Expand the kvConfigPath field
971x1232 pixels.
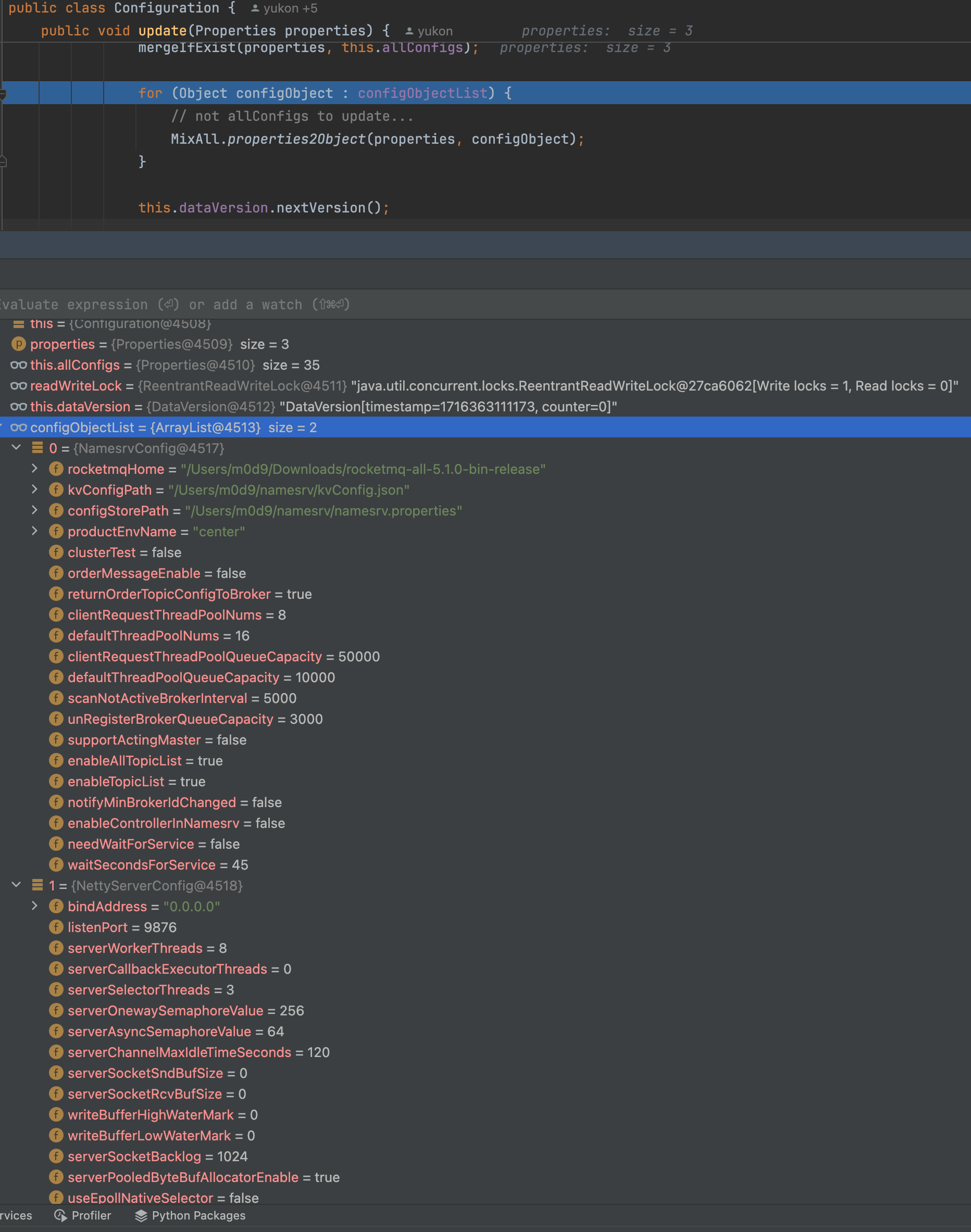tap(35, 489)
